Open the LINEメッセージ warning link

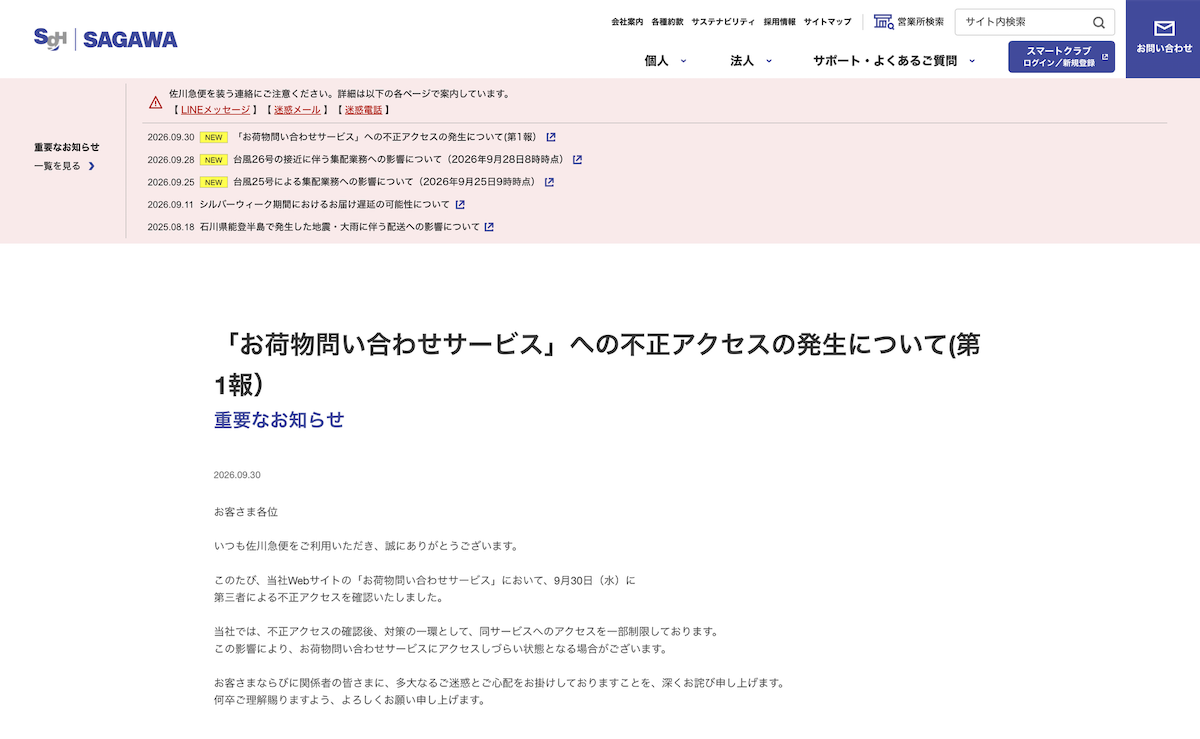215,110
